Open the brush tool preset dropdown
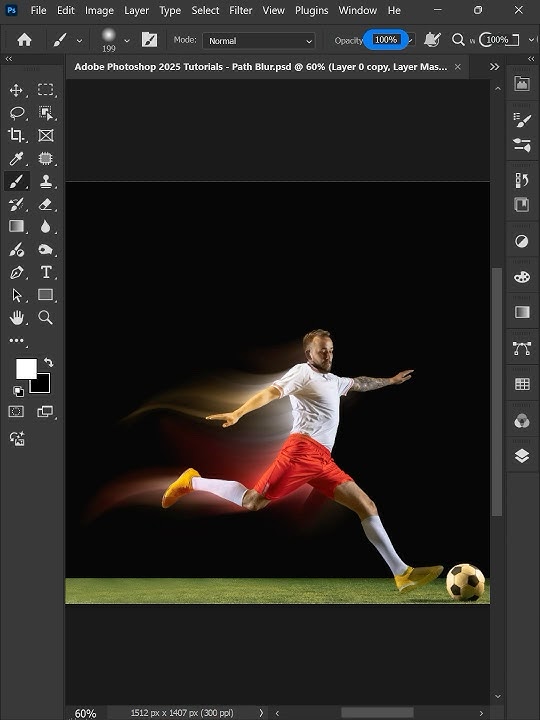Image resolution: width=540 pixels, height=720 pixels. [x=79, y=41]
